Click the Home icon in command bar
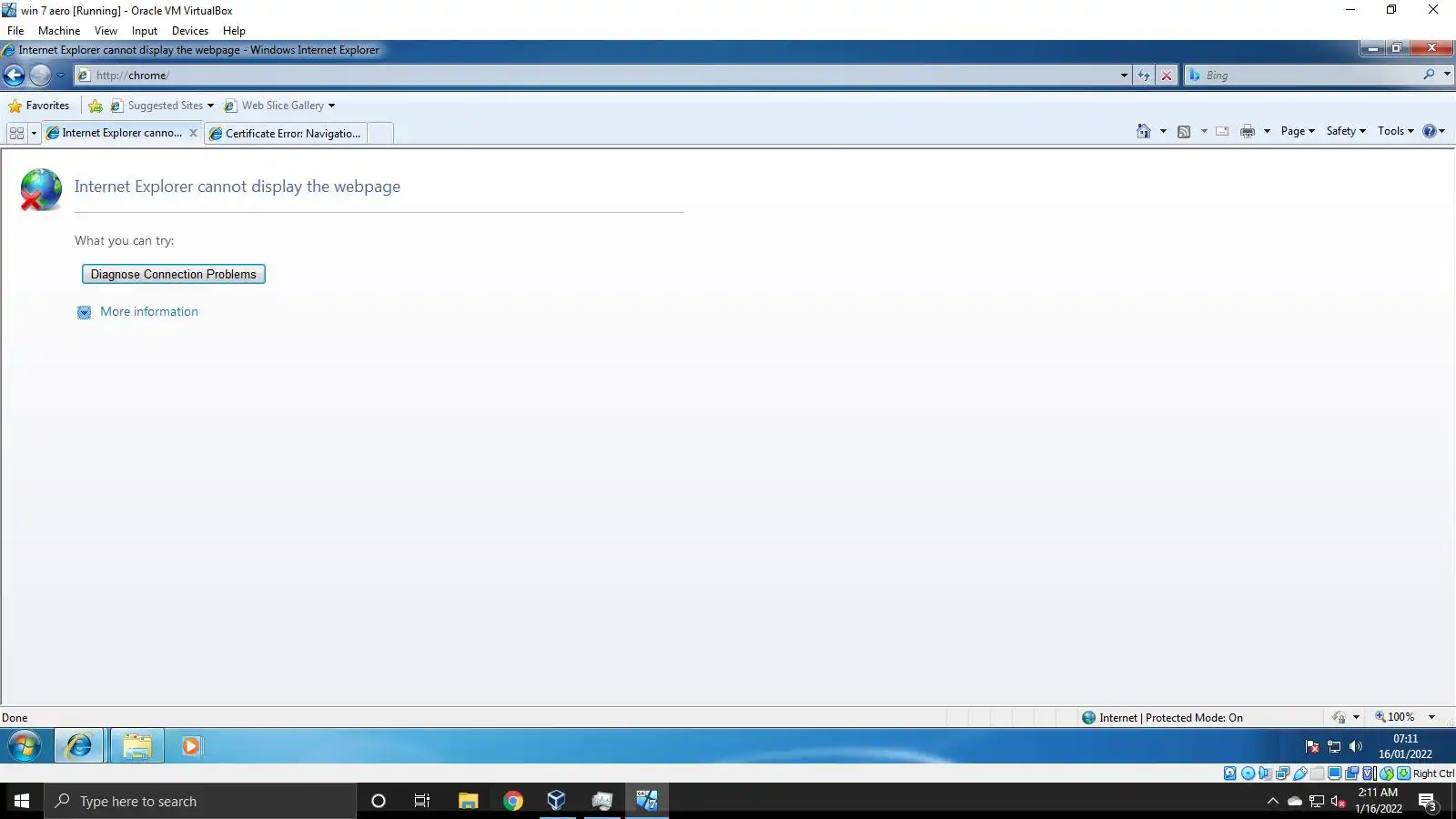 coord(1144,131)
